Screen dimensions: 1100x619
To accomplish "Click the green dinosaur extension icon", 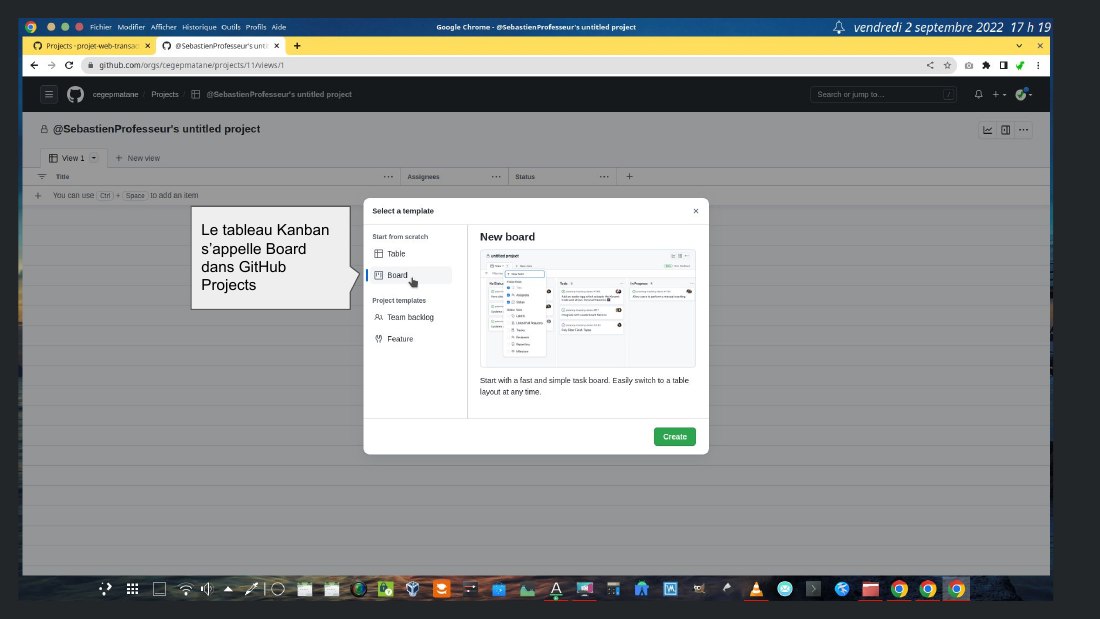I will [1020, 65].
